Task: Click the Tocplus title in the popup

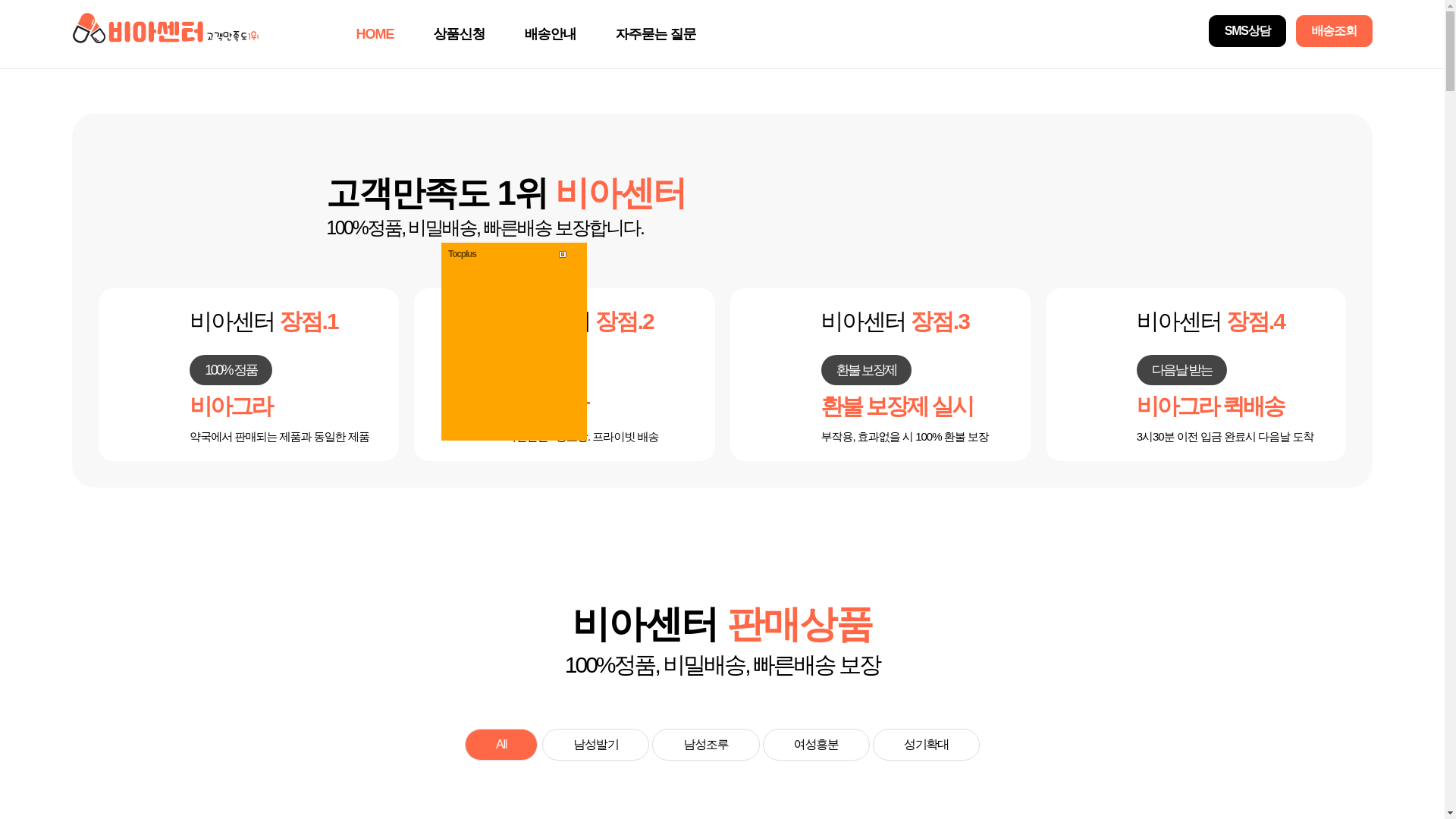Action: 462,254
